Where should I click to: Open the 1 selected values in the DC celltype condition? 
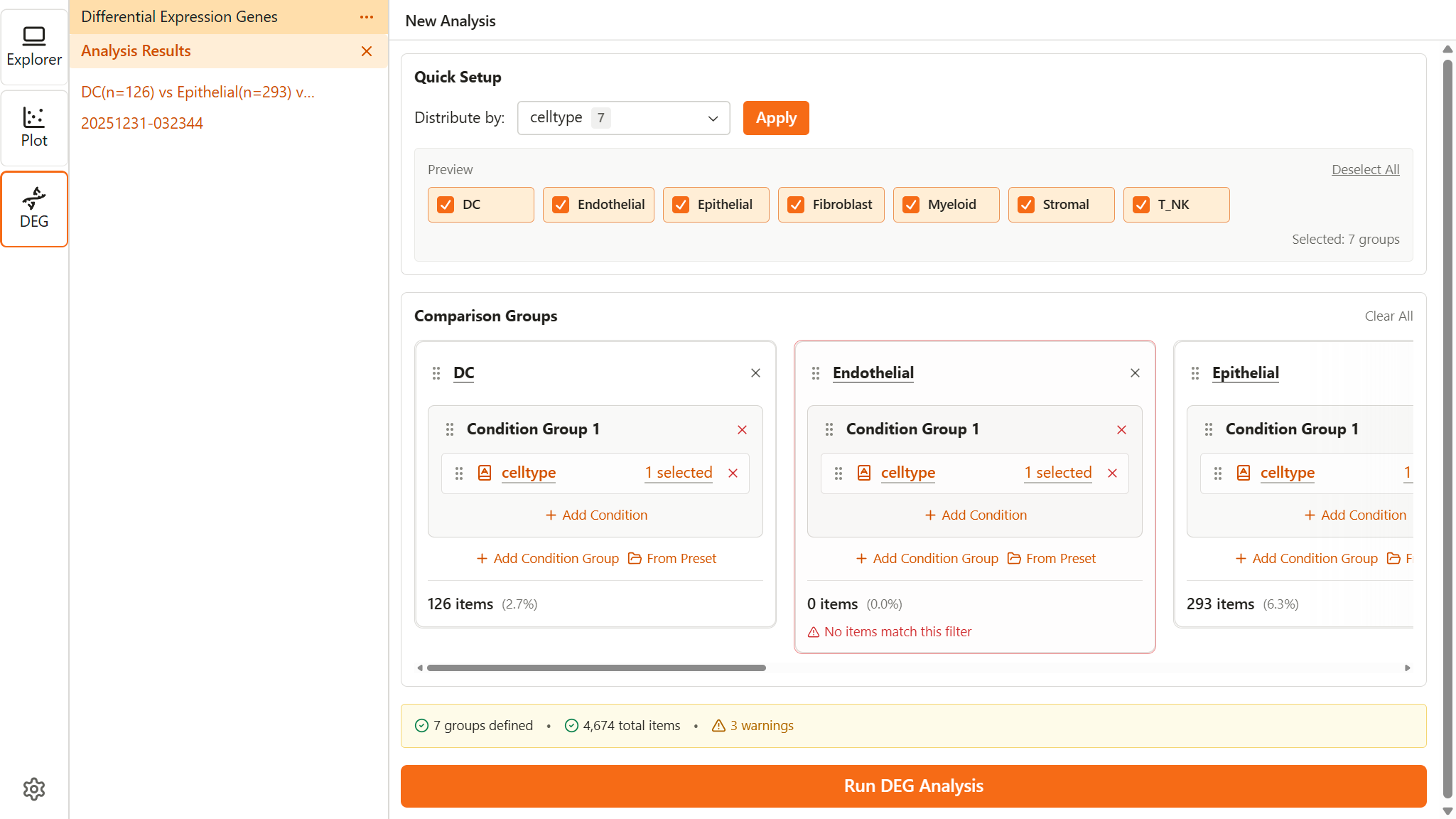(678, 473)
